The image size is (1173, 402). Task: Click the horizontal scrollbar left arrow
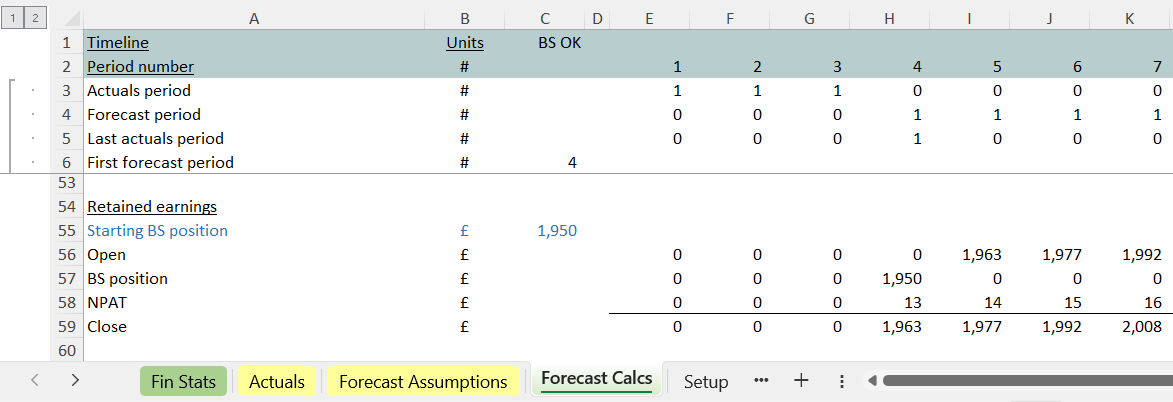coord(871,381)
